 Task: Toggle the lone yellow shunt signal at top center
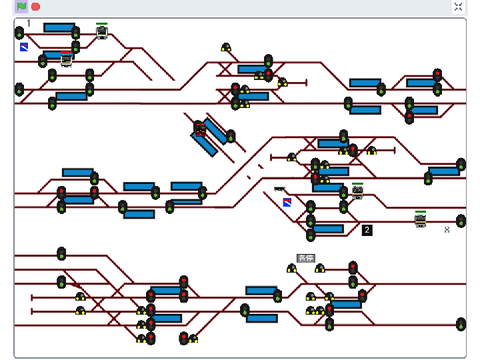click(226, 47)
